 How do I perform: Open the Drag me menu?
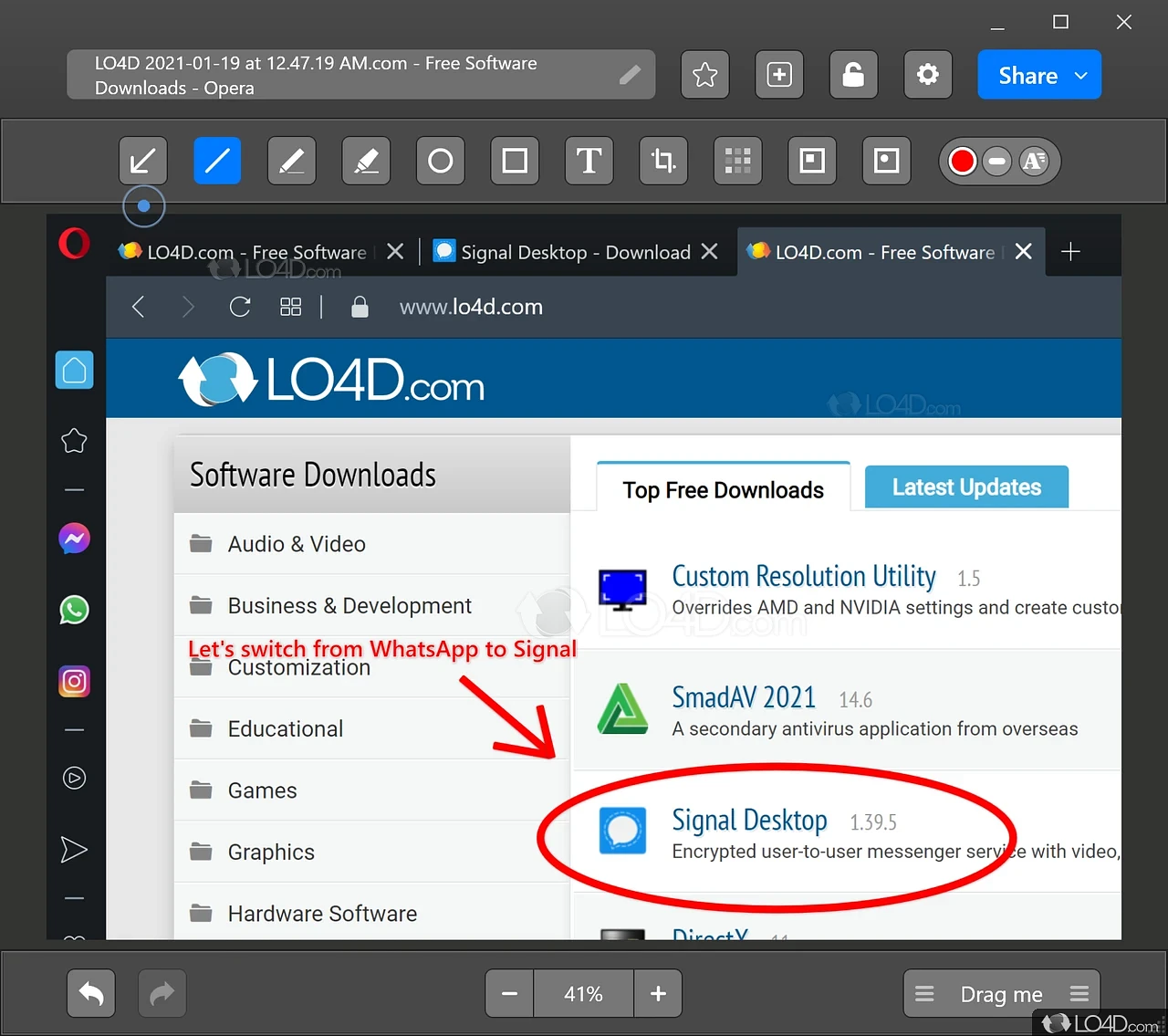coord(1001,994)
